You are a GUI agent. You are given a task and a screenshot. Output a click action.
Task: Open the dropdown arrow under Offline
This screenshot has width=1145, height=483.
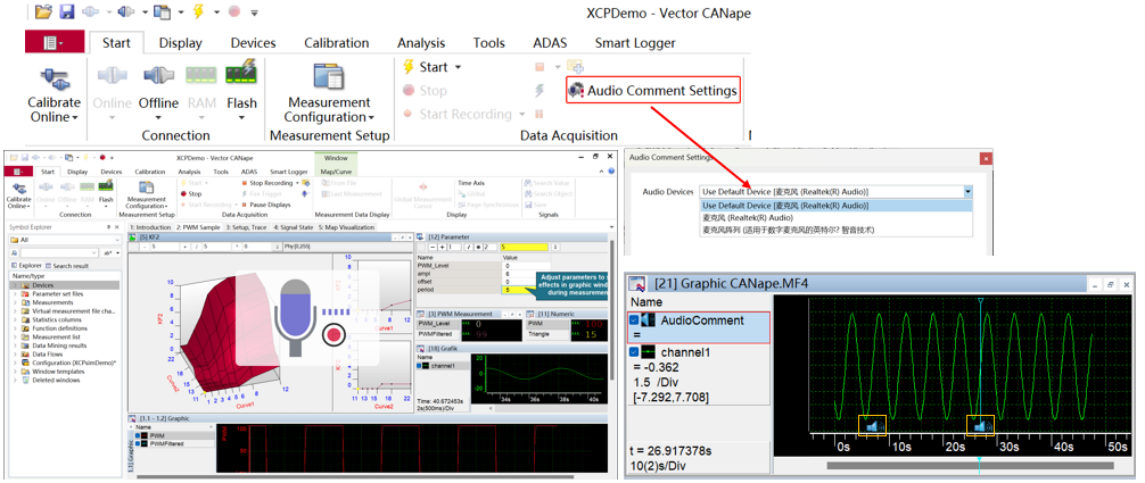[x=158, y=118]
